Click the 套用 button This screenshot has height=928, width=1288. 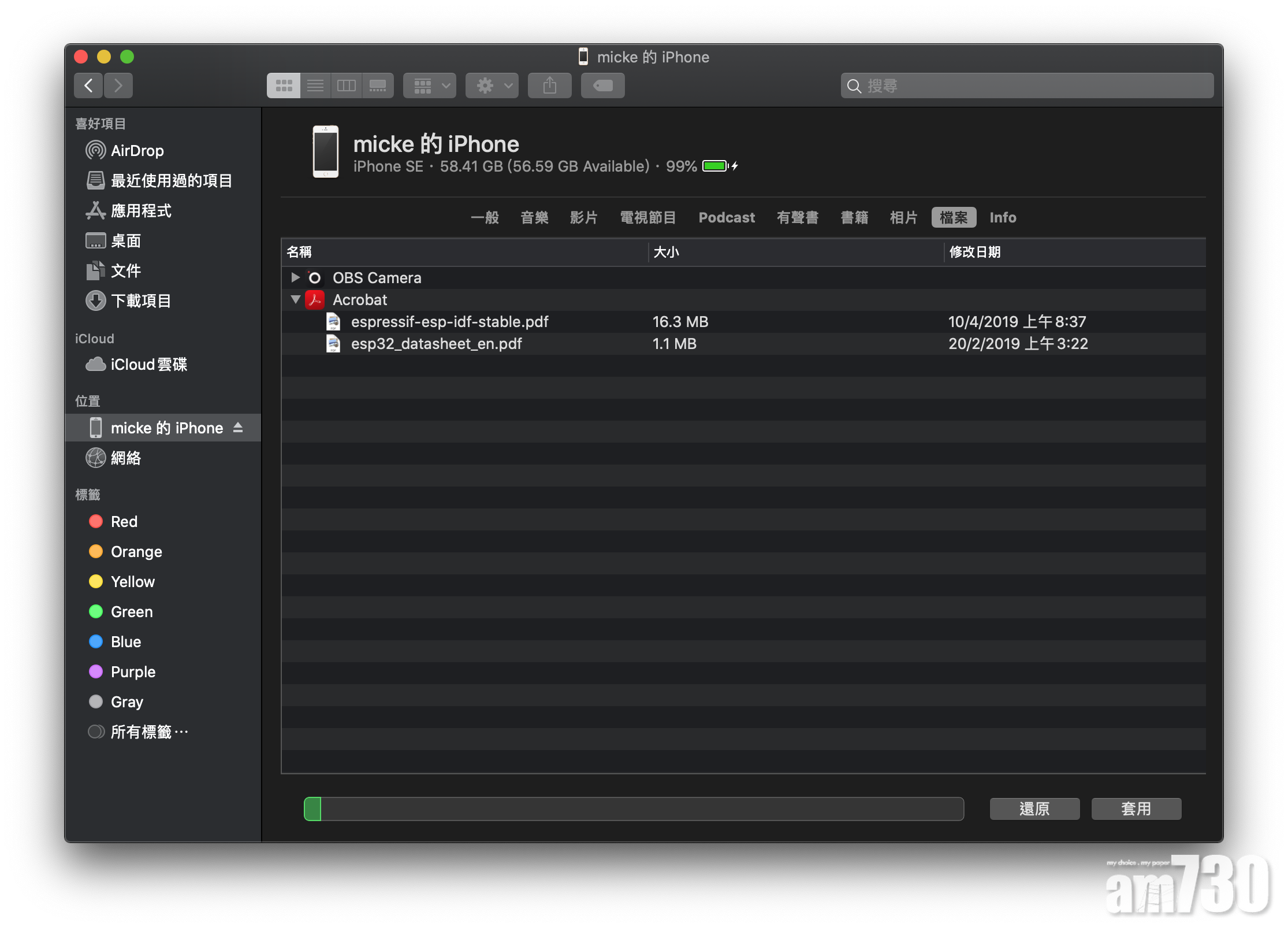[x=1136, y=809]
